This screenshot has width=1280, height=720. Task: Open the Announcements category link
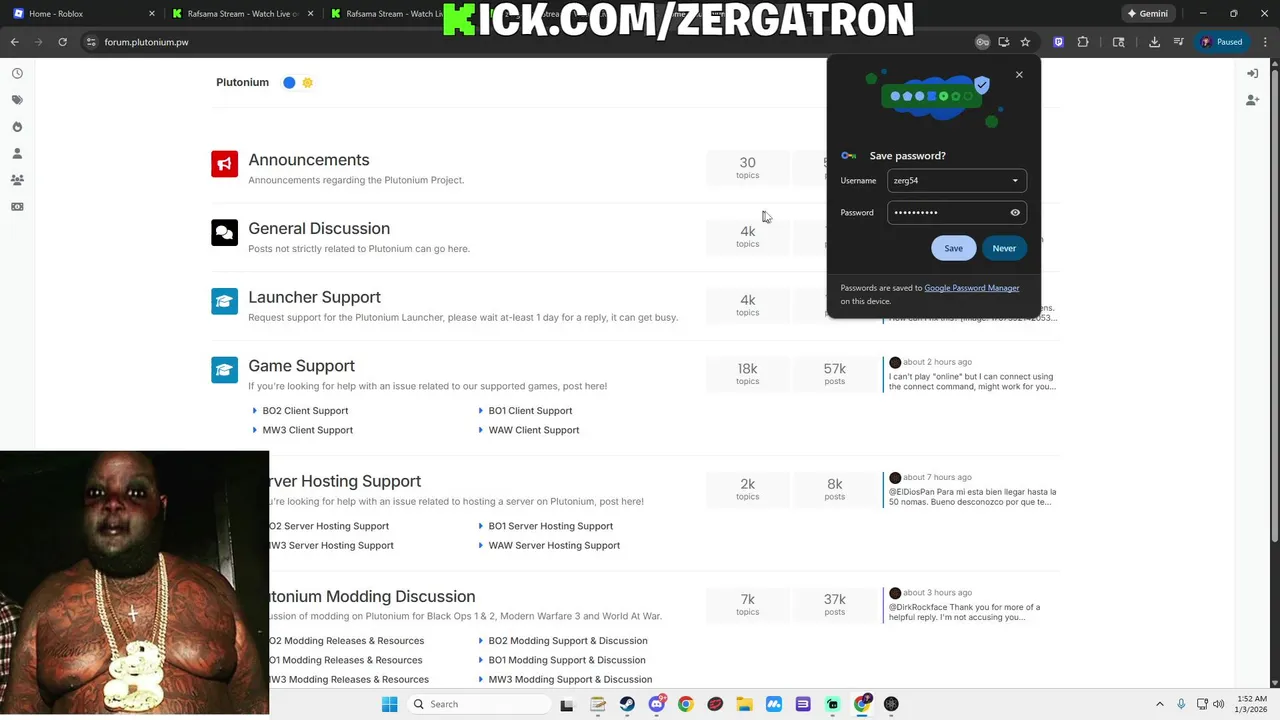pos(308,160)
